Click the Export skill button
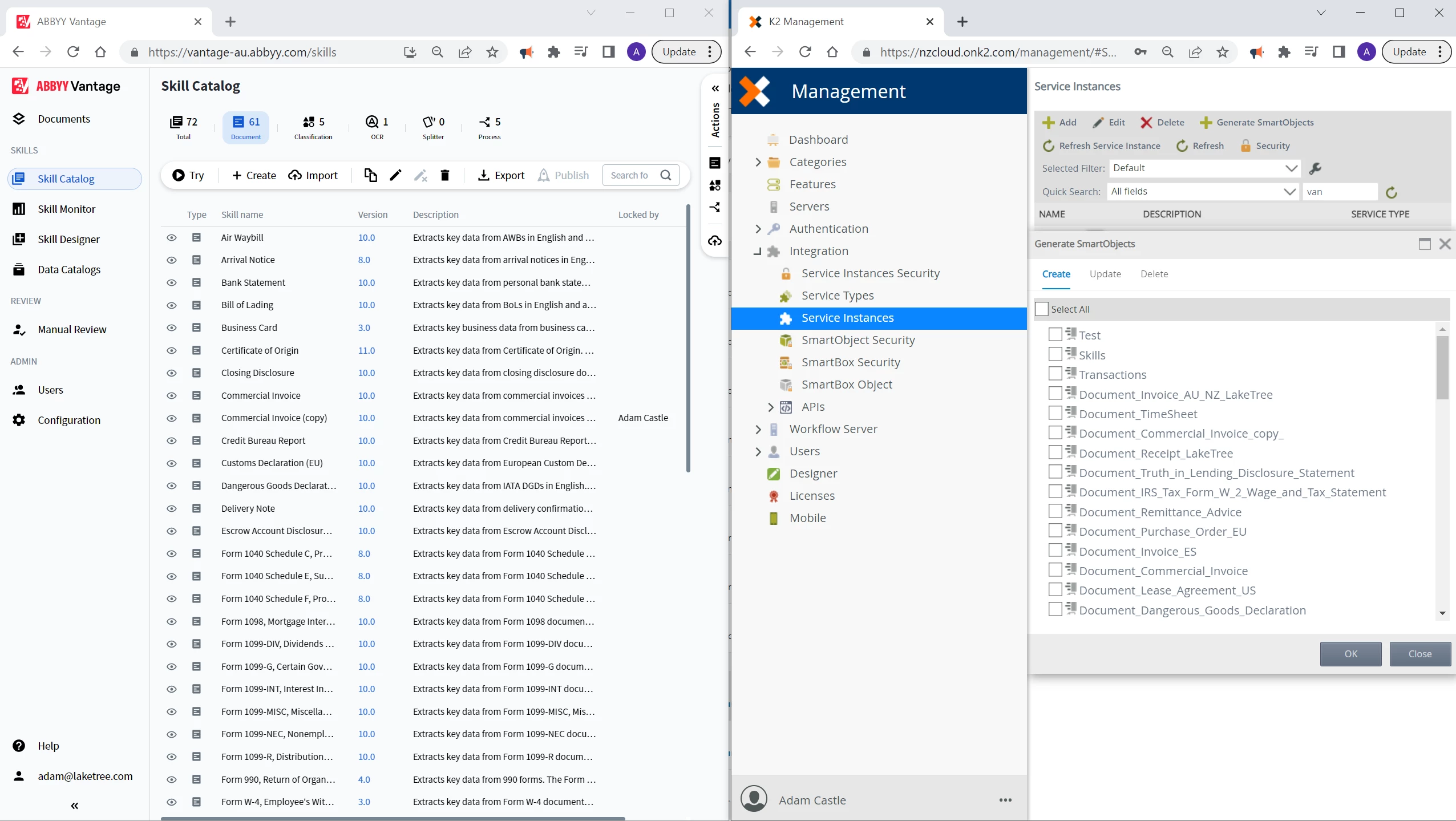The height and width of the screenshot is (821, 1456). pyautogui.click(x=501, y=175)
